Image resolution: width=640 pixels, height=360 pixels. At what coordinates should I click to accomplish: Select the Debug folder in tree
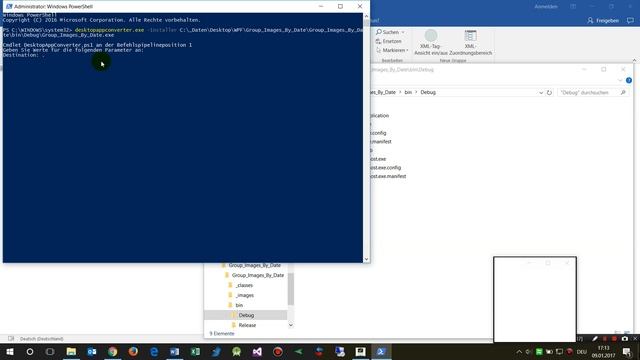tap(246, 315)
